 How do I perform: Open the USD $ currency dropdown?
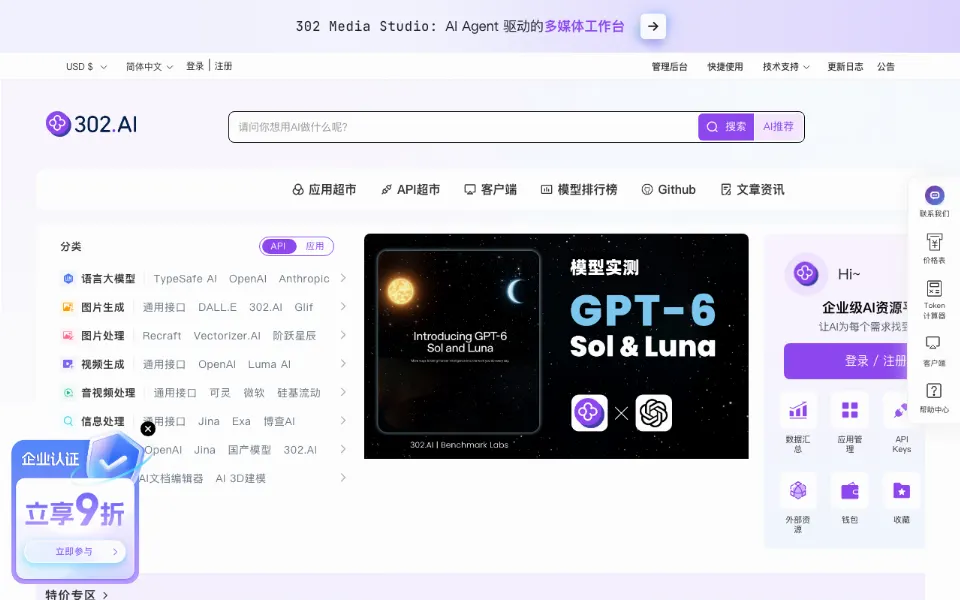click(86, 66)
